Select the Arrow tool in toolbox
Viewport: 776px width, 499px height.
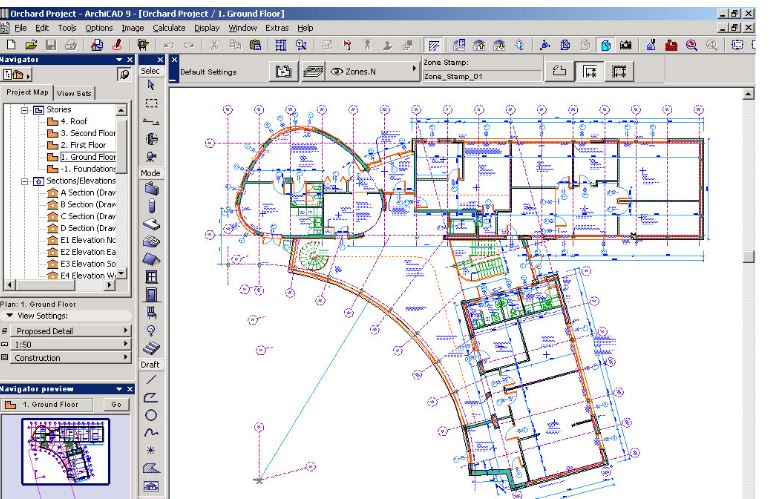tap(151, 85)
